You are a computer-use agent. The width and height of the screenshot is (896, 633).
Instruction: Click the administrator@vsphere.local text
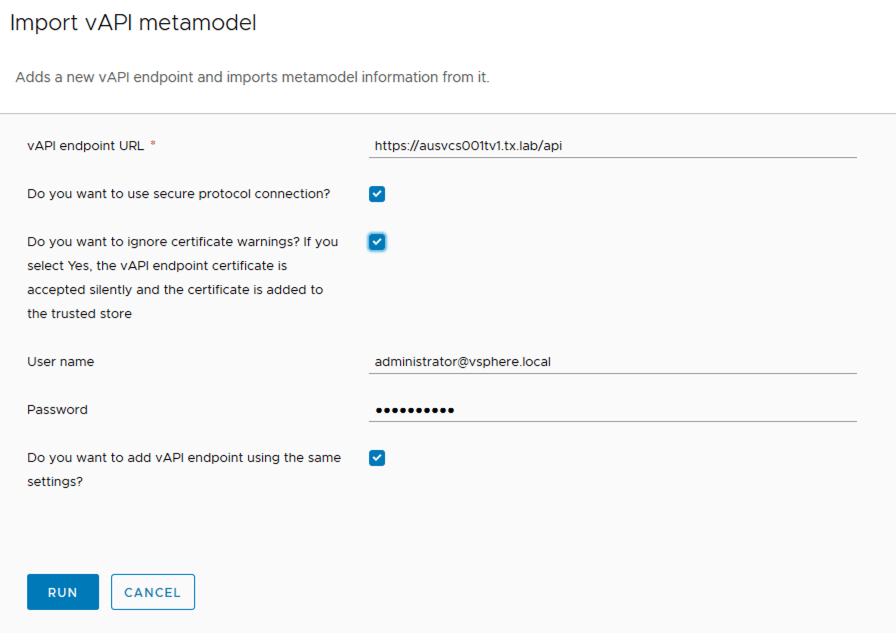pyautogui.click(x=462, y=362)
